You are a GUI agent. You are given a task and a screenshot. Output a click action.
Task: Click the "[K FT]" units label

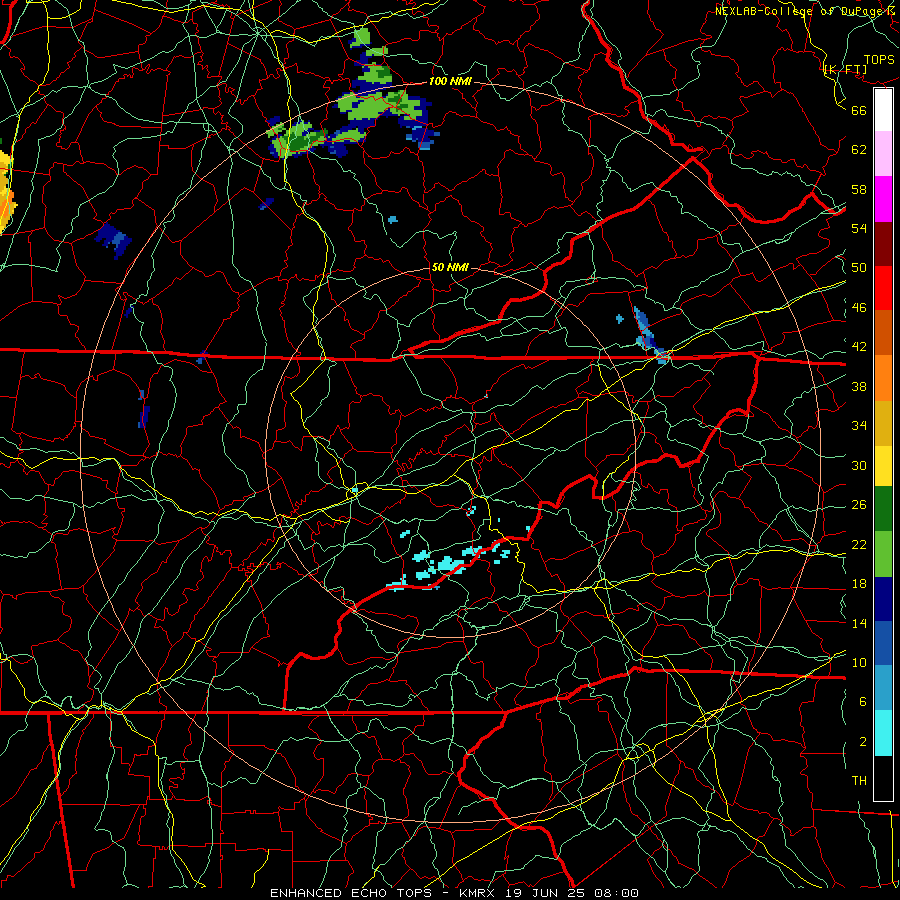tap(845, 69)
